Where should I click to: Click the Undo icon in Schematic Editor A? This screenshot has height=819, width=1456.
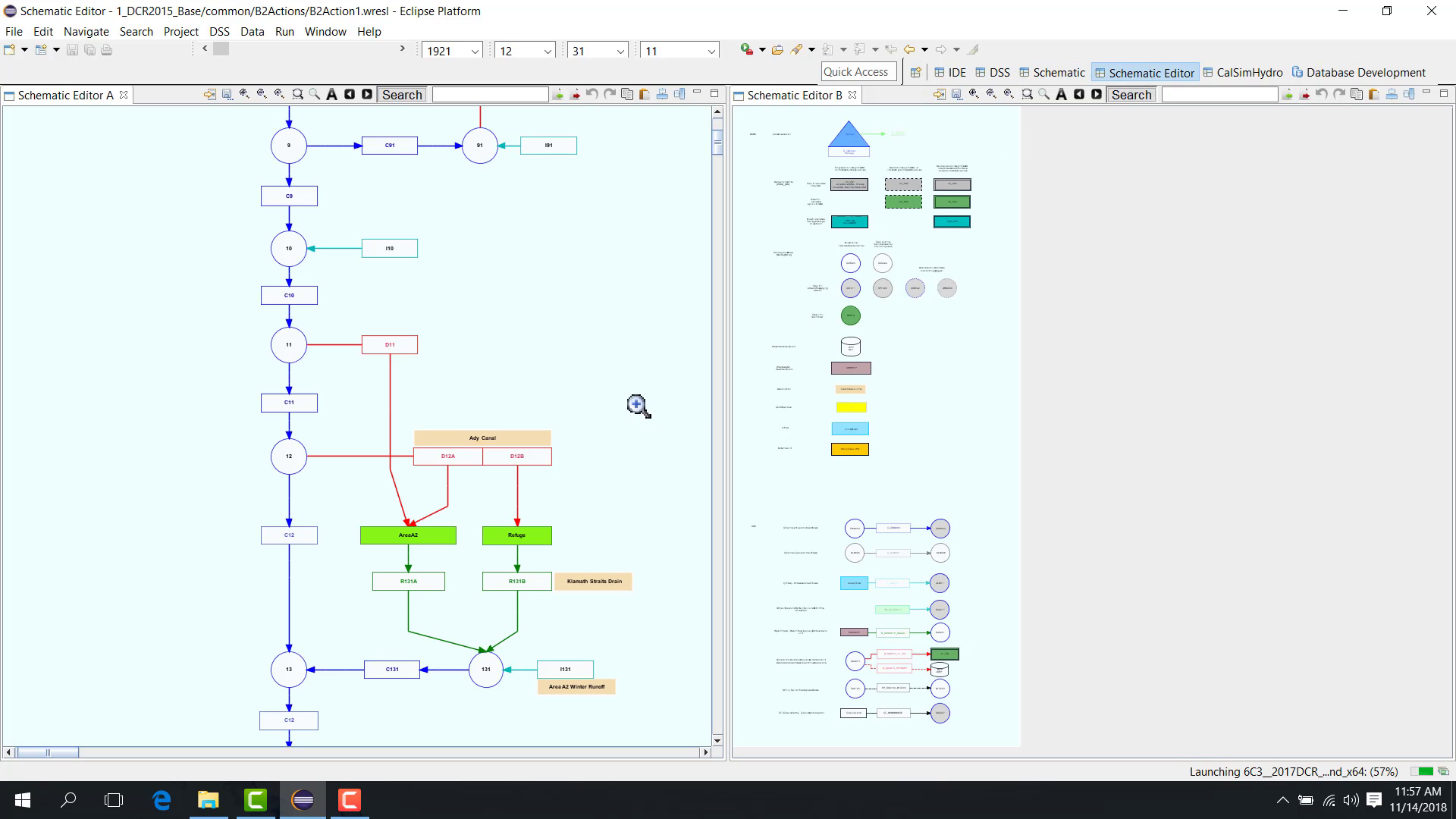pos(592,95)
